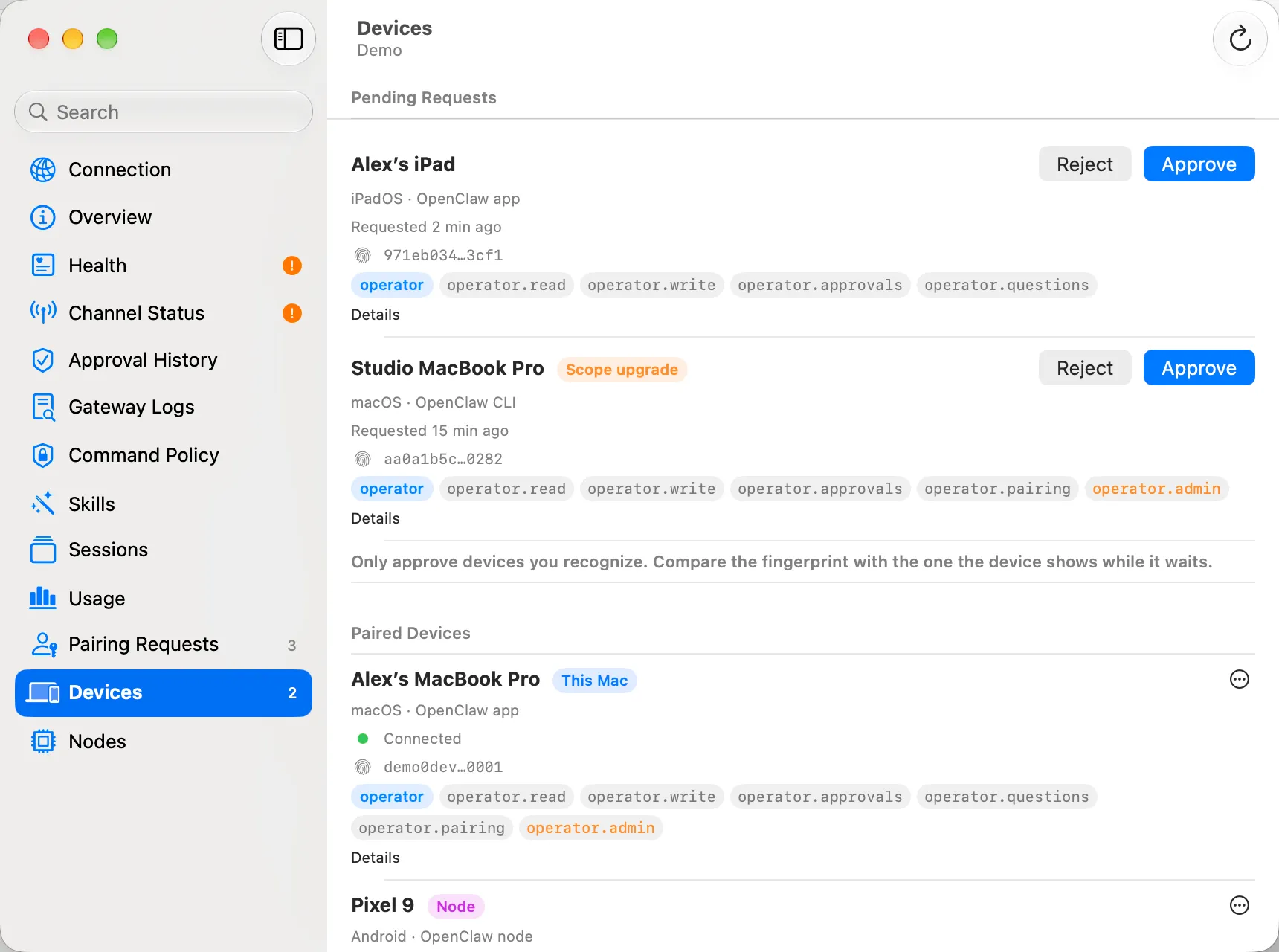Open more options for Alex's MacBook Pro
This screenshot has height=952, width=1279.
(x=1239, y=679)
